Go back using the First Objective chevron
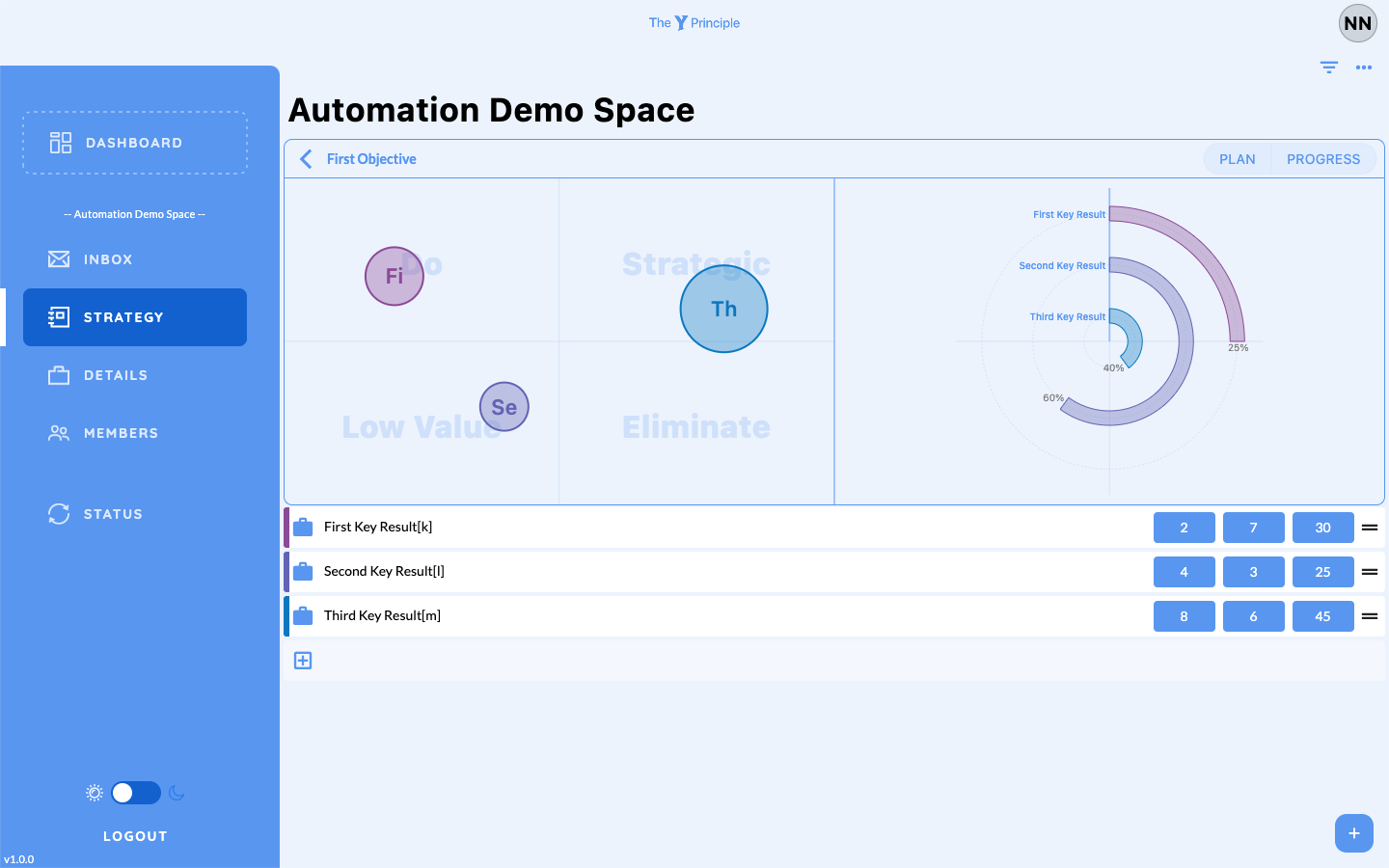1389x868 pixels. pos(306,159)
